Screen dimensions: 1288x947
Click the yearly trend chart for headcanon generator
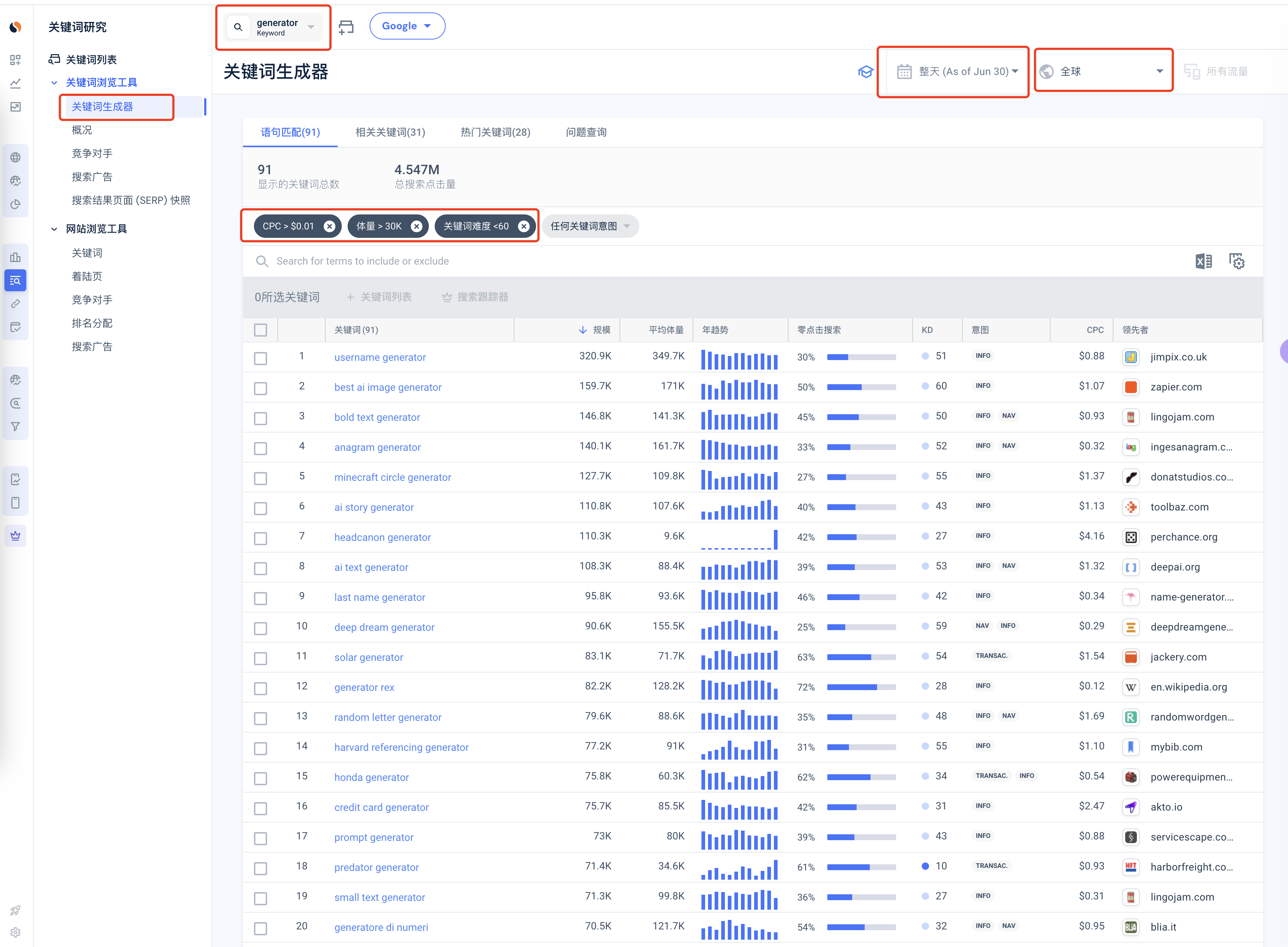[740, 539]
